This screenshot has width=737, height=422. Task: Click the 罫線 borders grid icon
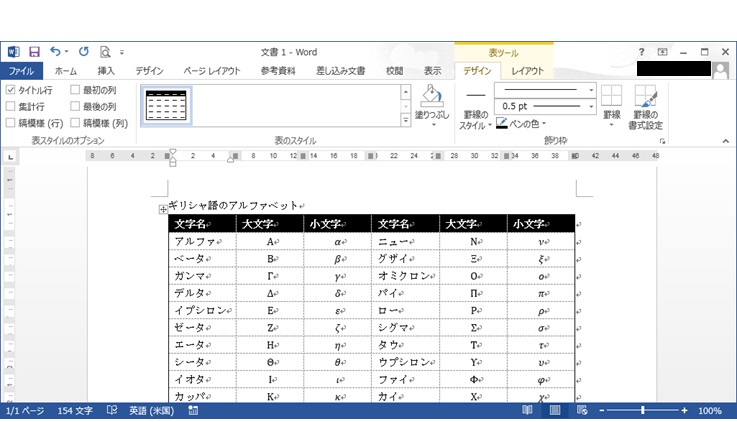(612, 96)
